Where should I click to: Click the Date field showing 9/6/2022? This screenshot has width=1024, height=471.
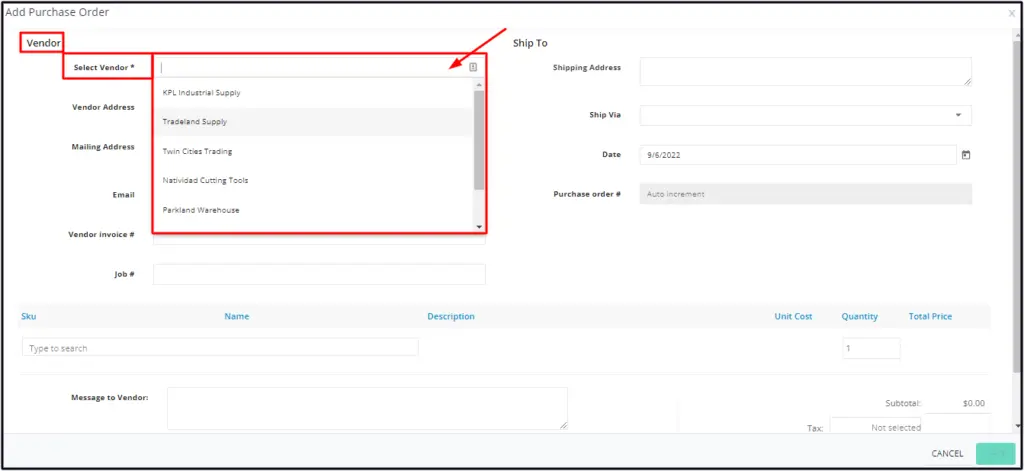(x=798, y=155)
